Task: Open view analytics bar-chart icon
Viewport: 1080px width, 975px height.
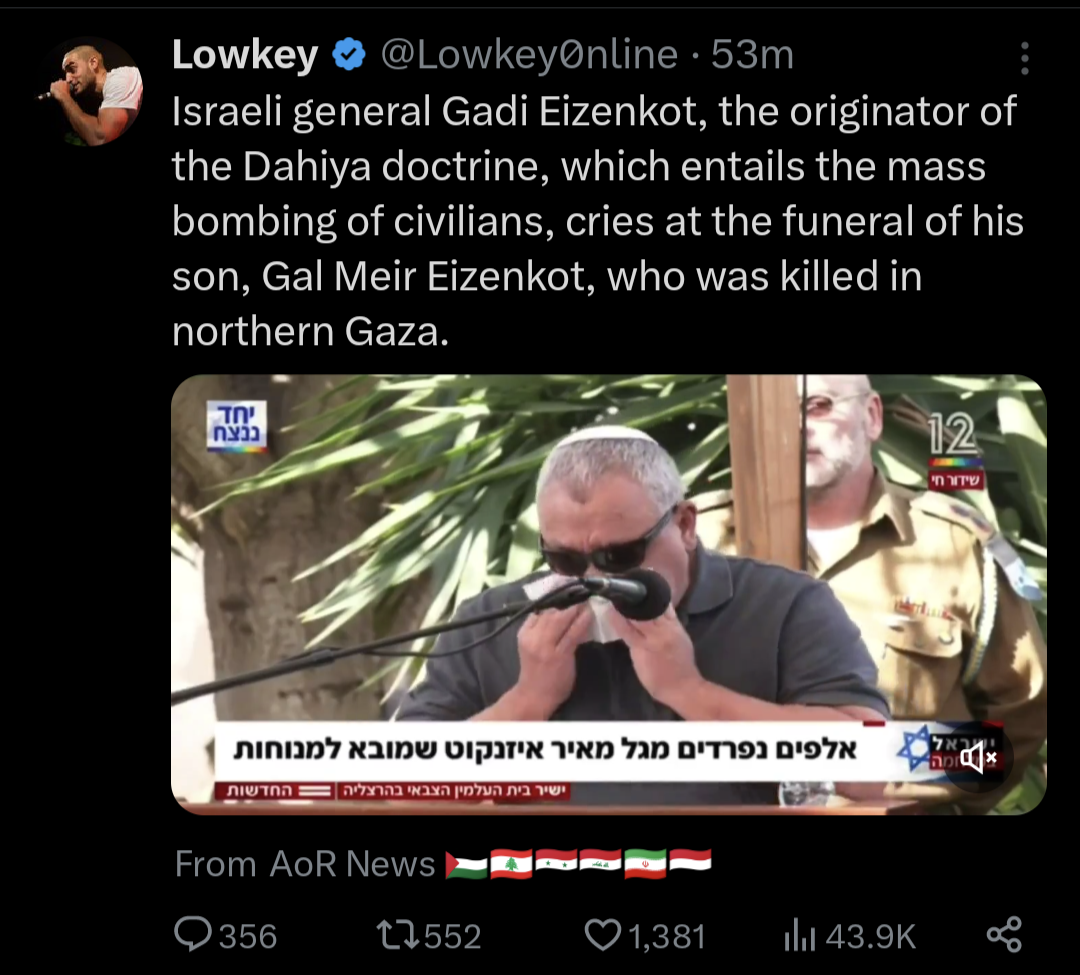Action: 800,936
